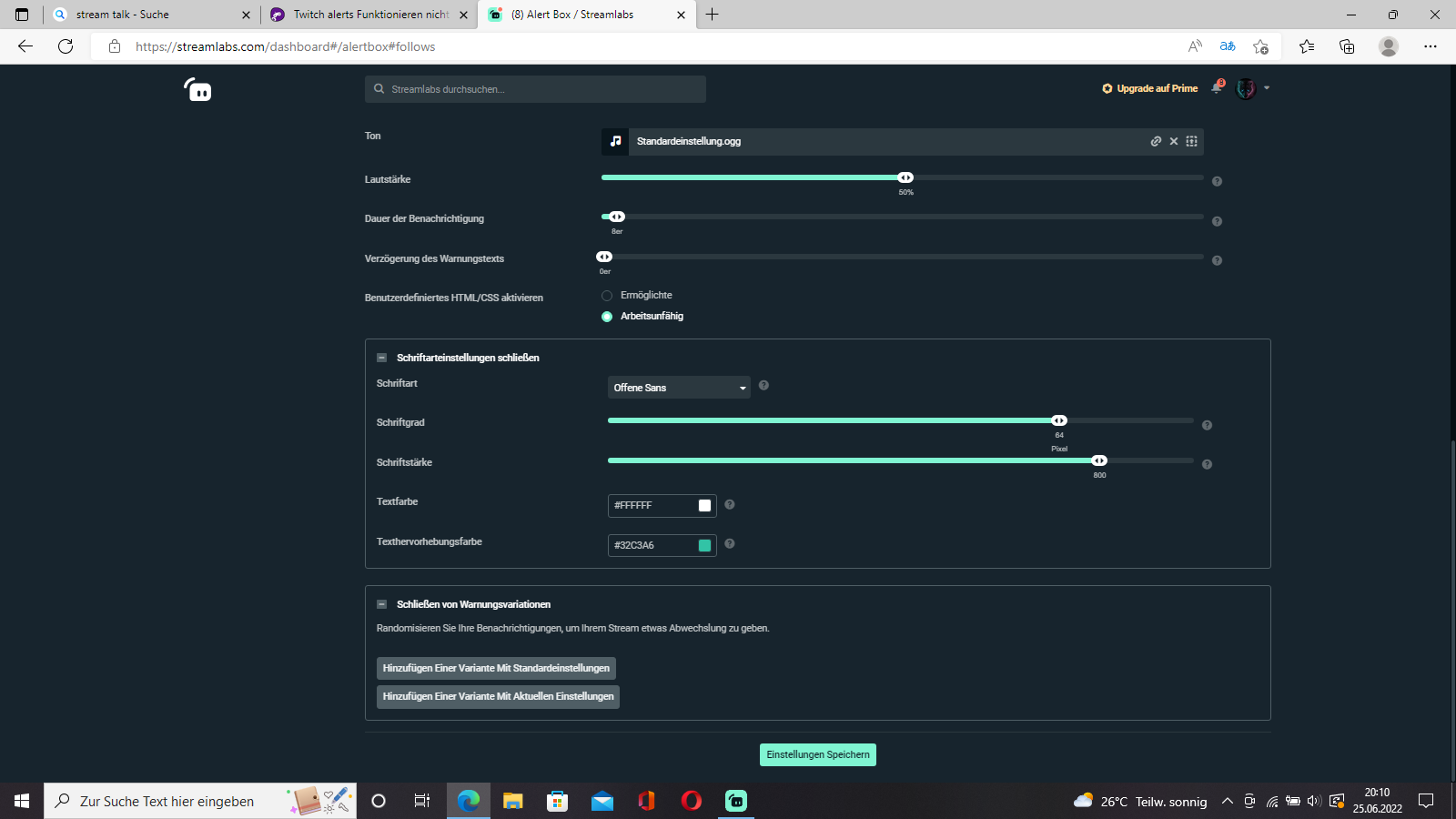Open the Offene Sans font dropdown
Viewport: 1456px width, 819px height.
(x=679, y=388)
